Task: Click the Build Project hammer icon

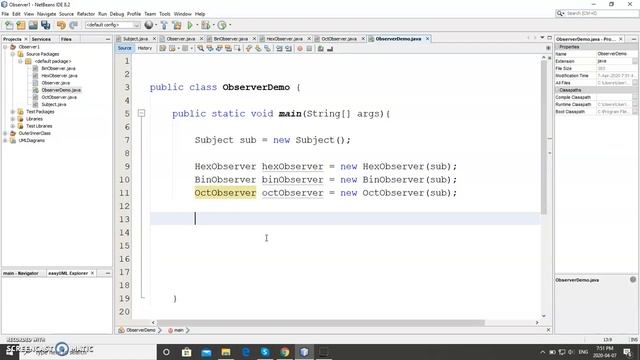Action: (164, 25)
